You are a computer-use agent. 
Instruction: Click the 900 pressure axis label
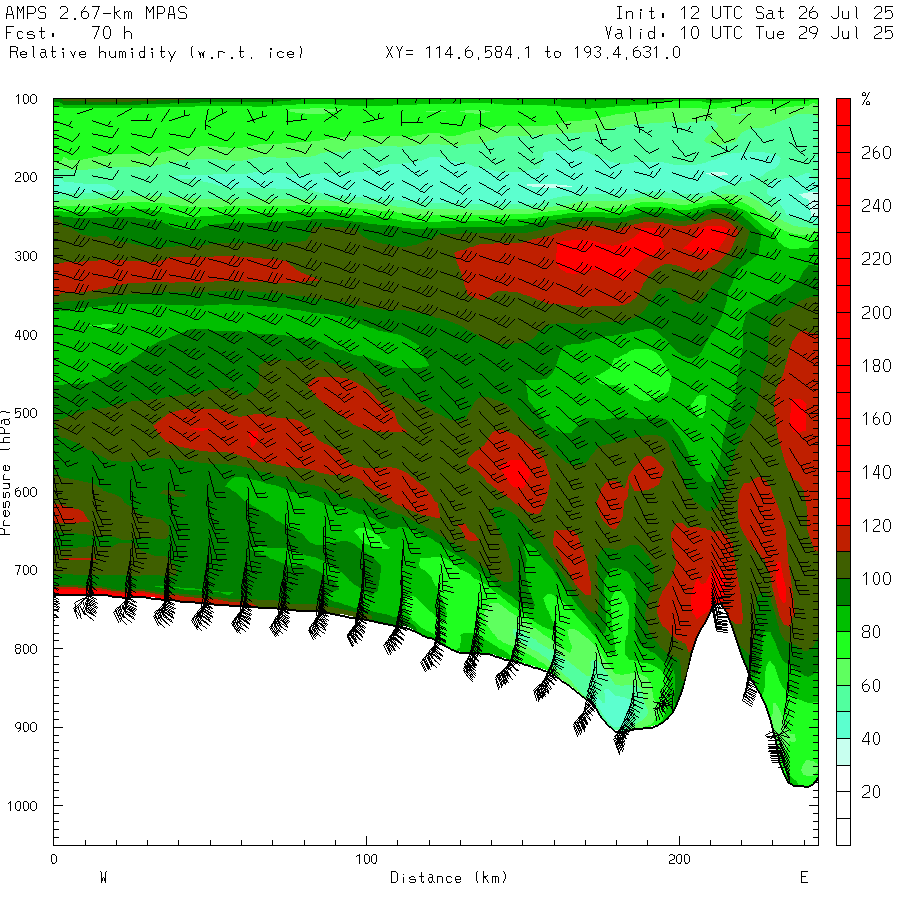[x=26, y=727]
